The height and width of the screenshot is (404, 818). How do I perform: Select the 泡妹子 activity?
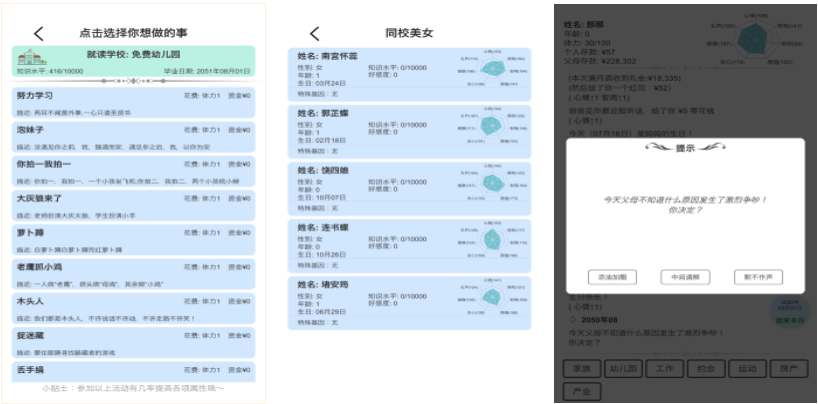134,136
